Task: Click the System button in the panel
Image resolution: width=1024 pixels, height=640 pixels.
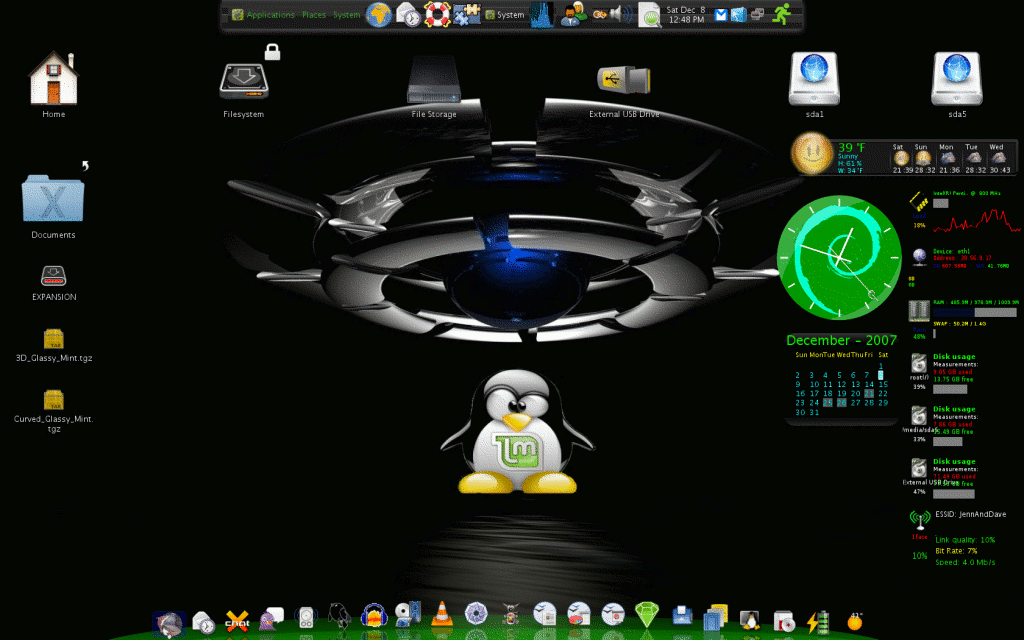Action: [504, 14]
